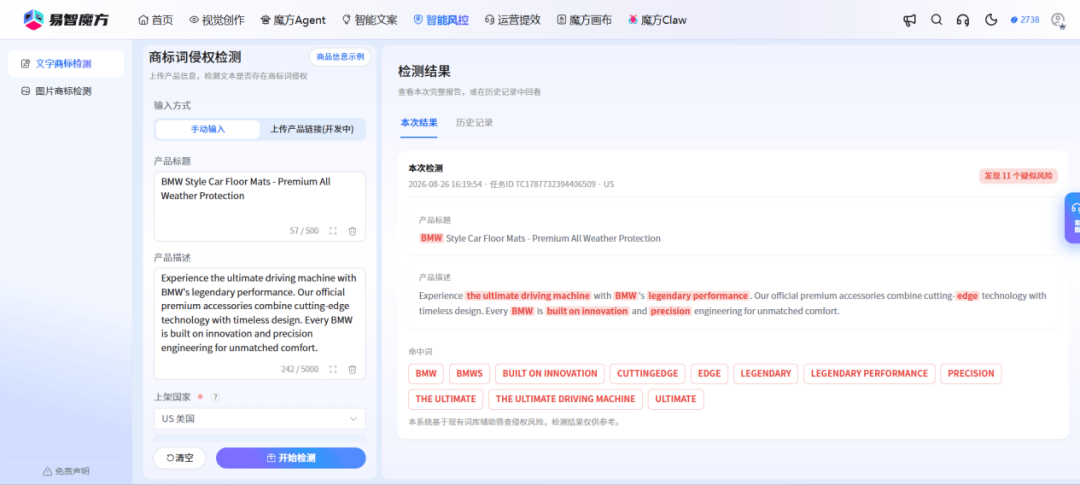The height and width of the screenshot is (485, 1080).
Task: Open customer service headset icon in header
Action: point(963,20)
